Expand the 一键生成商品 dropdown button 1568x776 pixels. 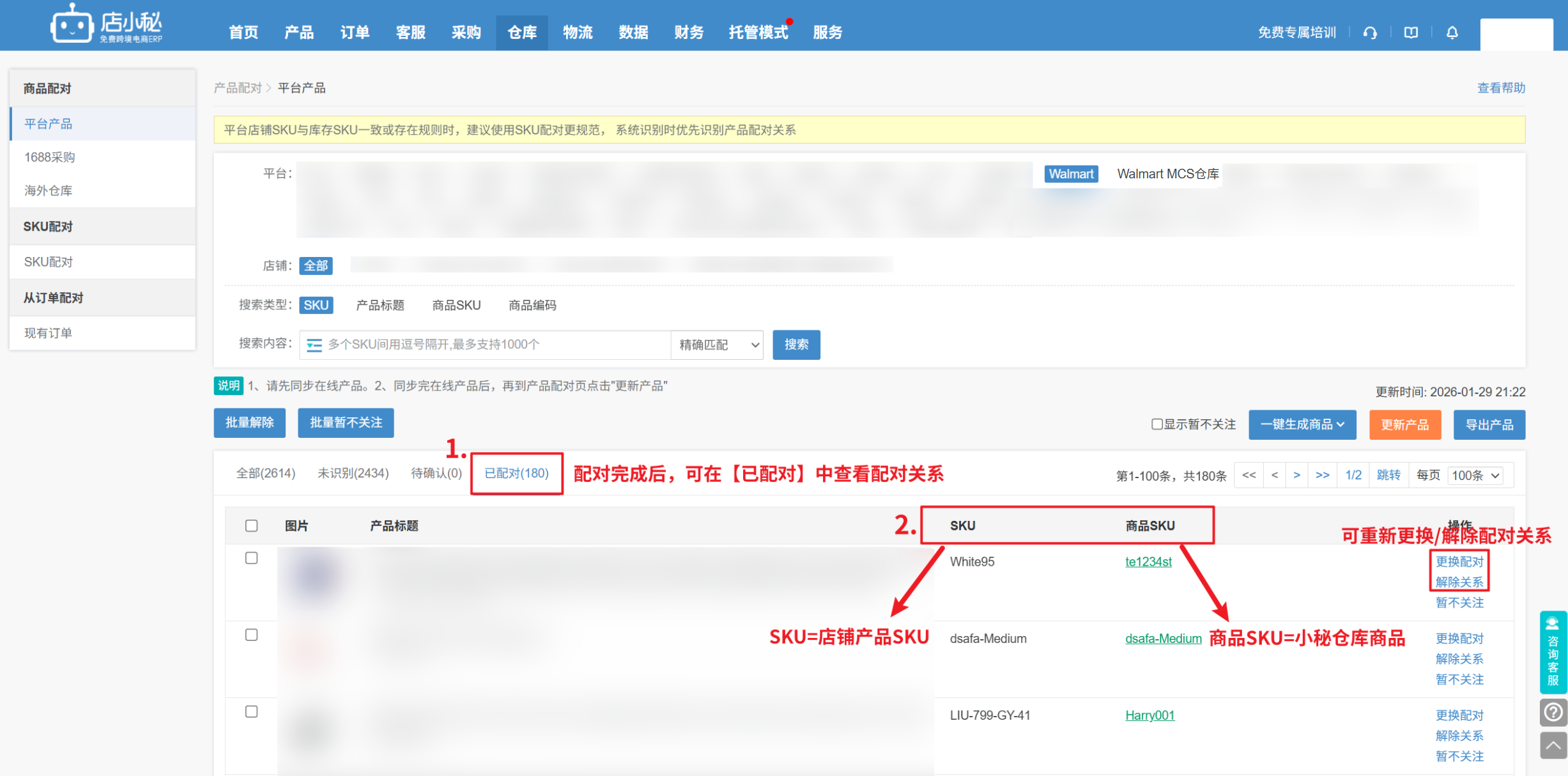[1302, 424]
